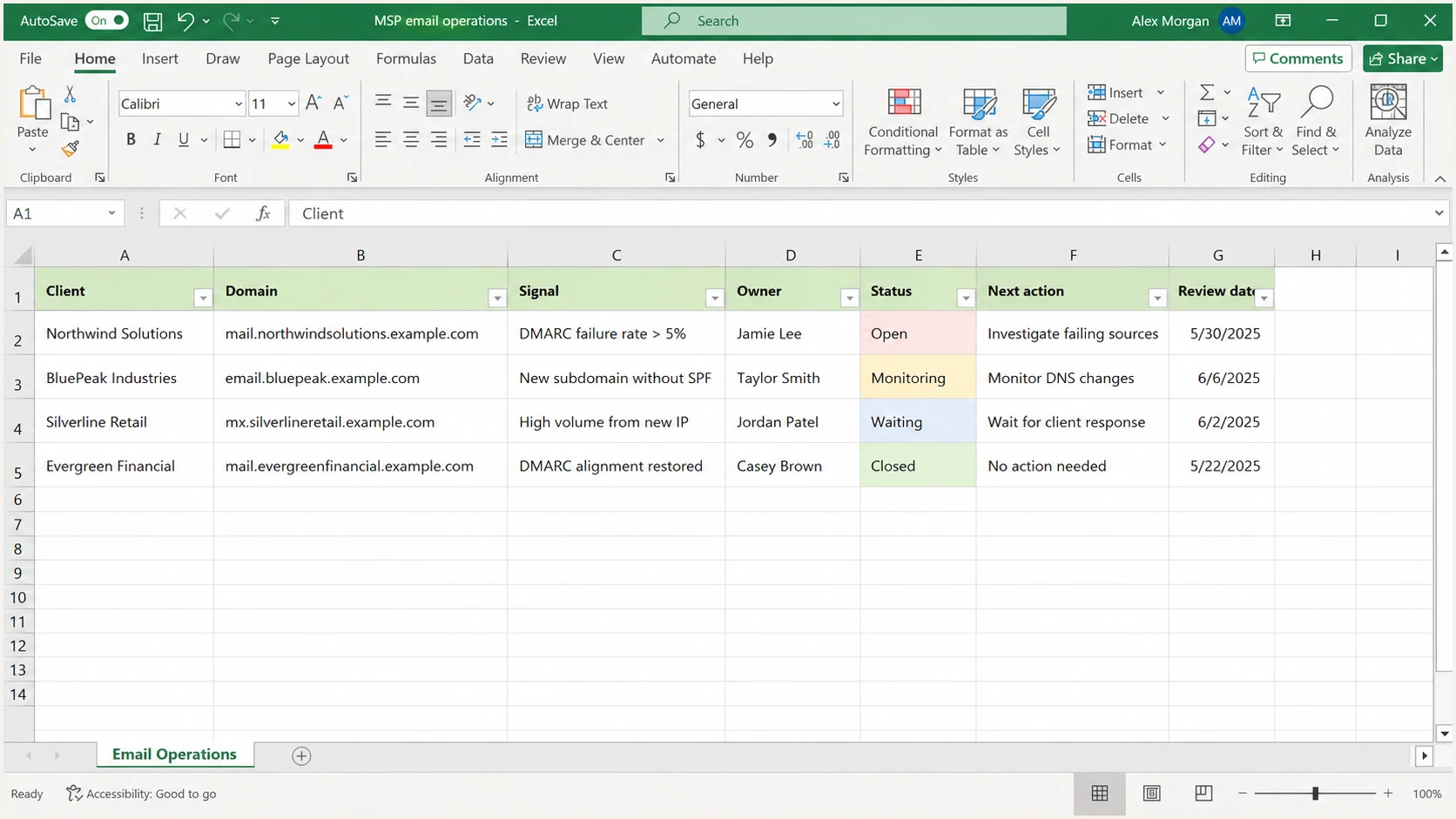Open the File menu
Screen dimensions: 1456x819
[x=30, y=58]
